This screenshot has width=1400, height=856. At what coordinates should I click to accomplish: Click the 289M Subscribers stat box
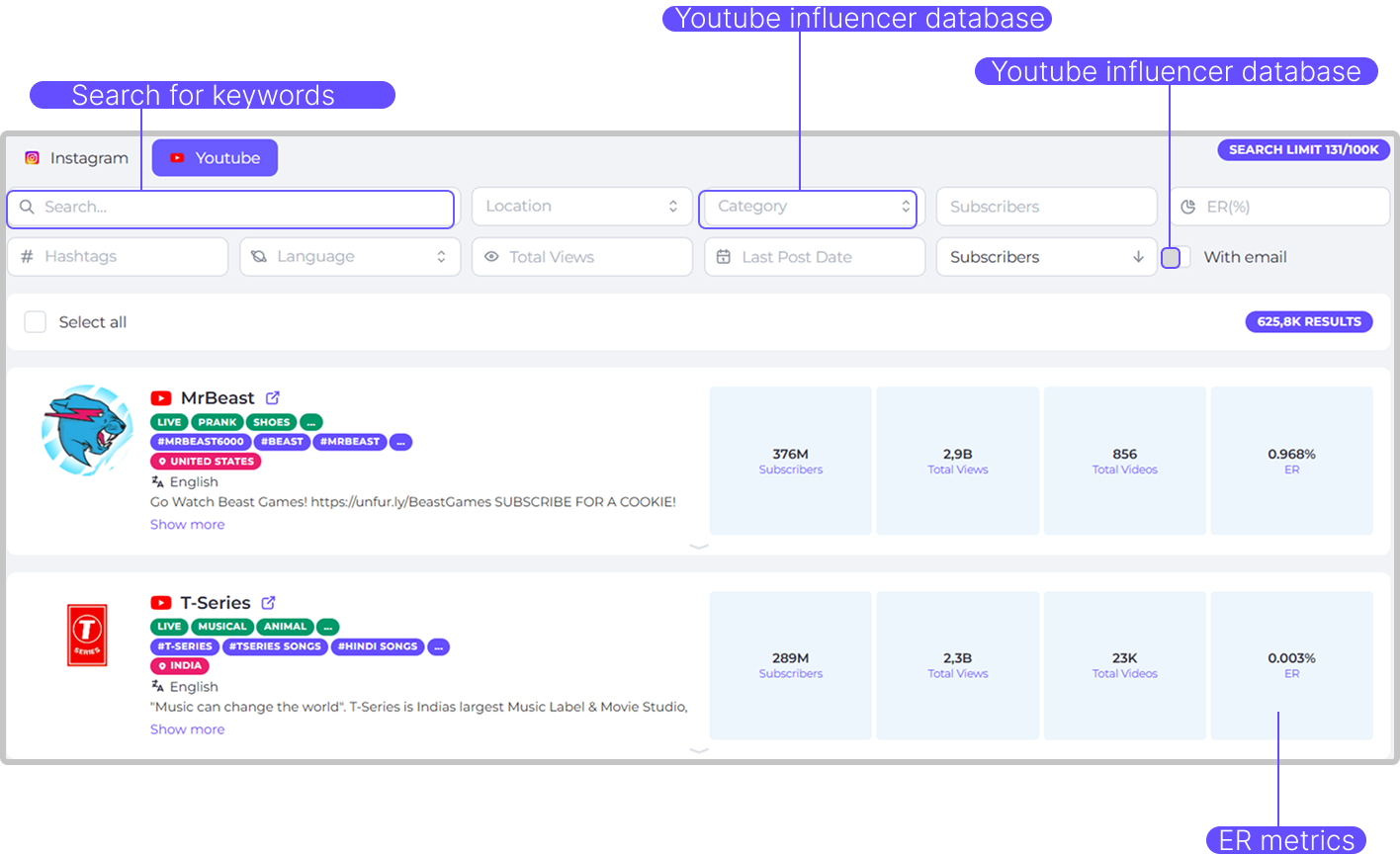[791, 665]
